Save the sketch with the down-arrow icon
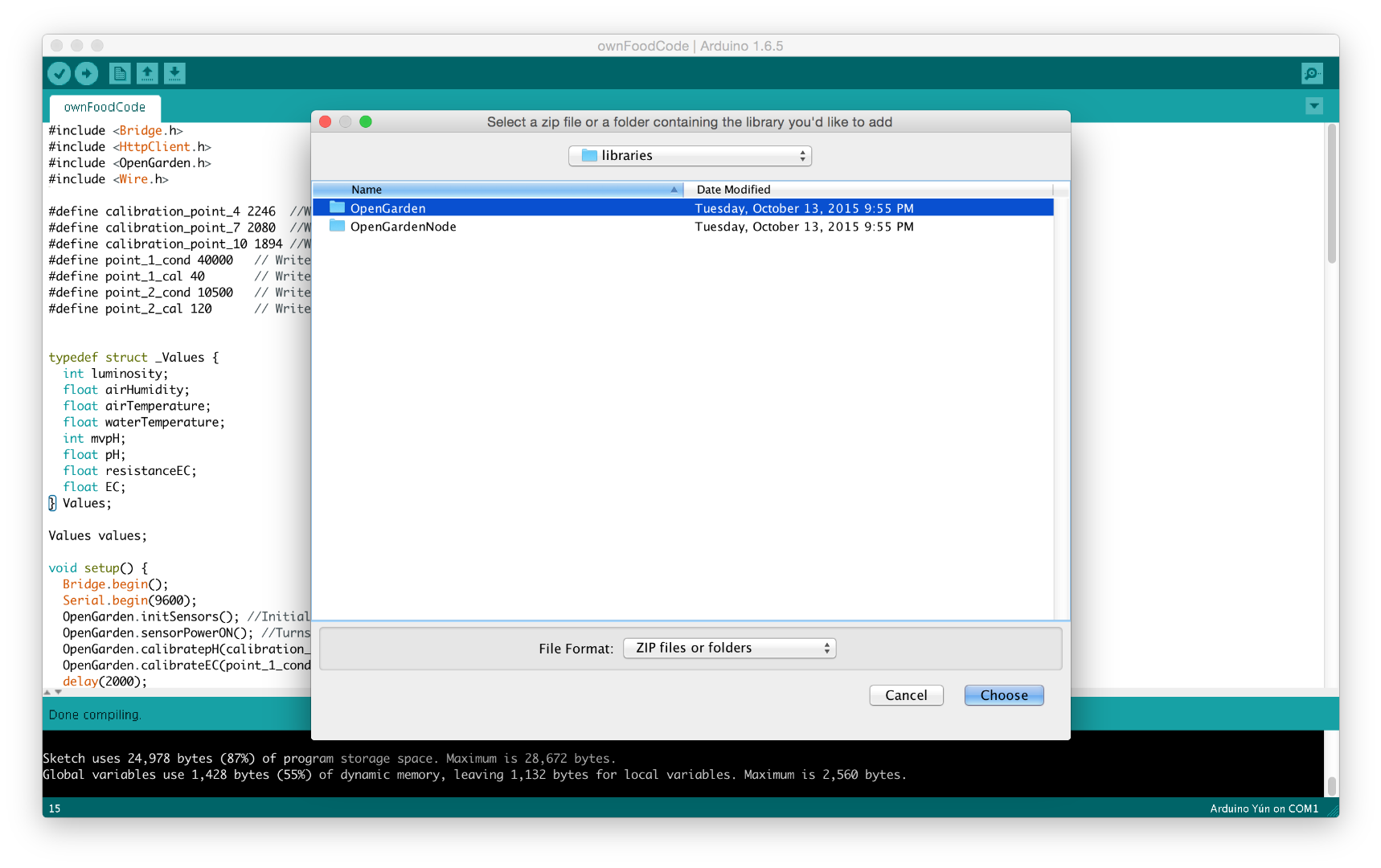This screenshot has height=868, width=1381. [x=174, y=74]
